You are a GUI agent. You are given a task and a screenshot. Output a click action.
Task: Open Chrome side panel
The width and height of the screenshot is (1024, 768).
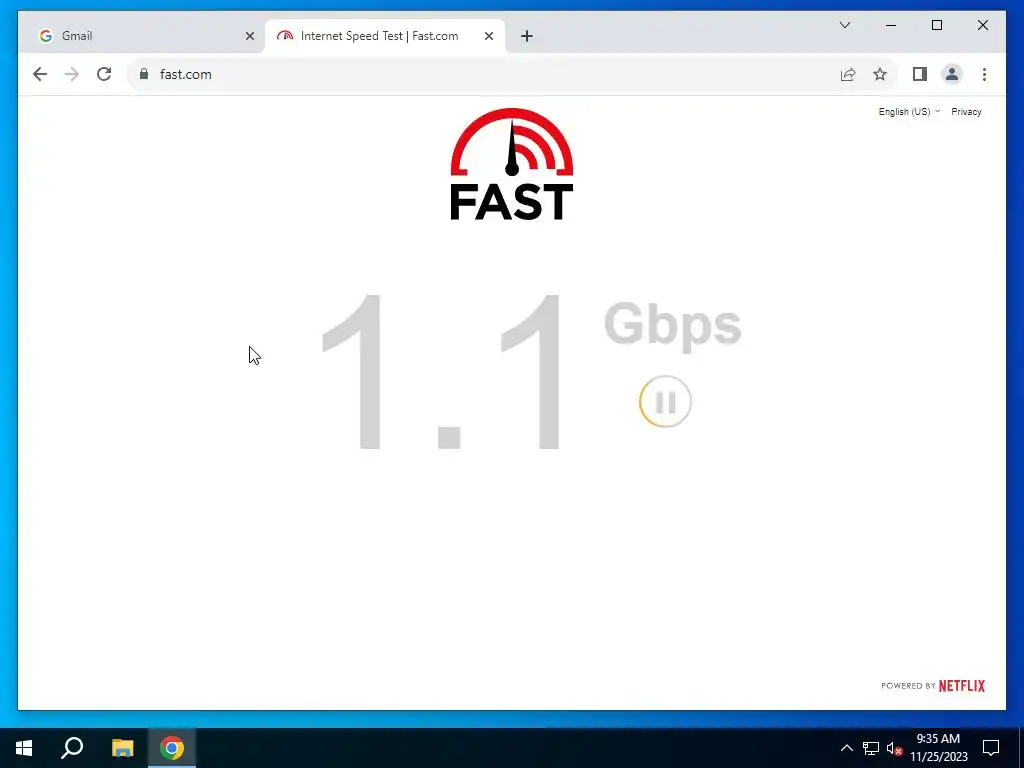tap(920, 74)
